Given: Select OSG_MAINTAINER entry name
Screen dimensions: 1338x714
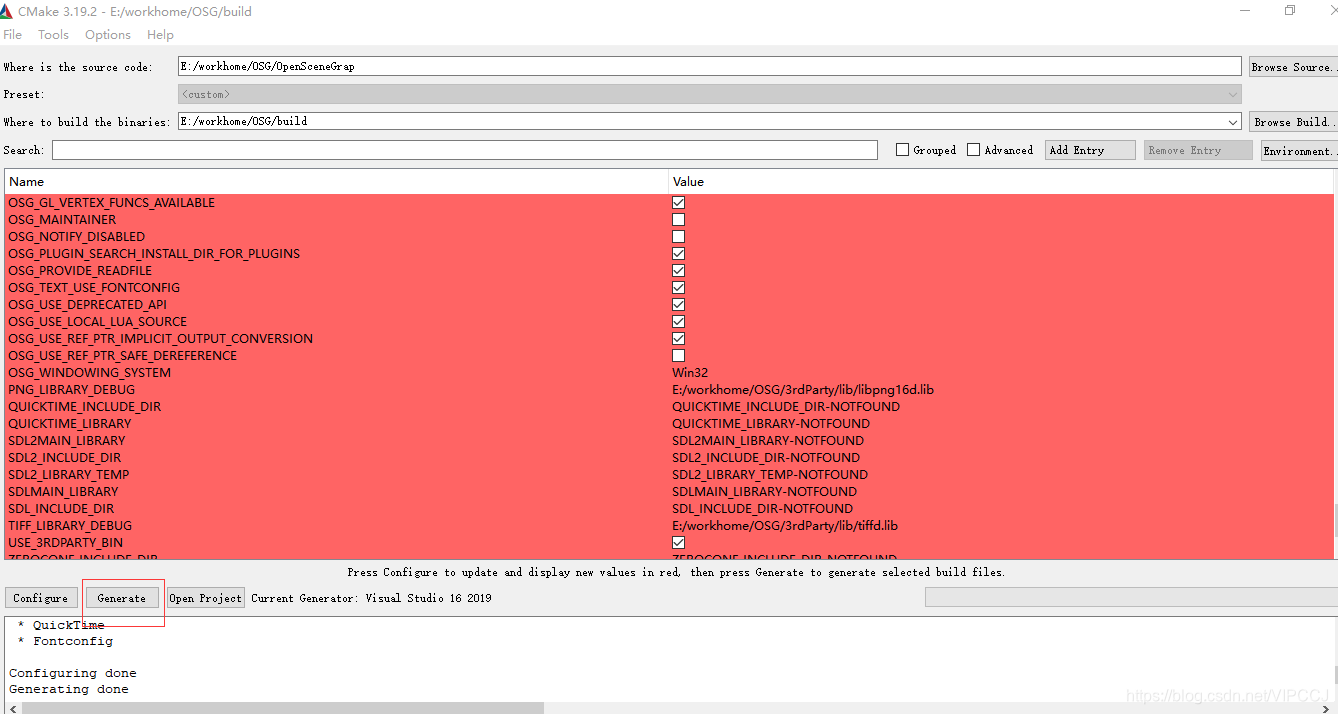Looking at the screenshot, I should (62, 220).
